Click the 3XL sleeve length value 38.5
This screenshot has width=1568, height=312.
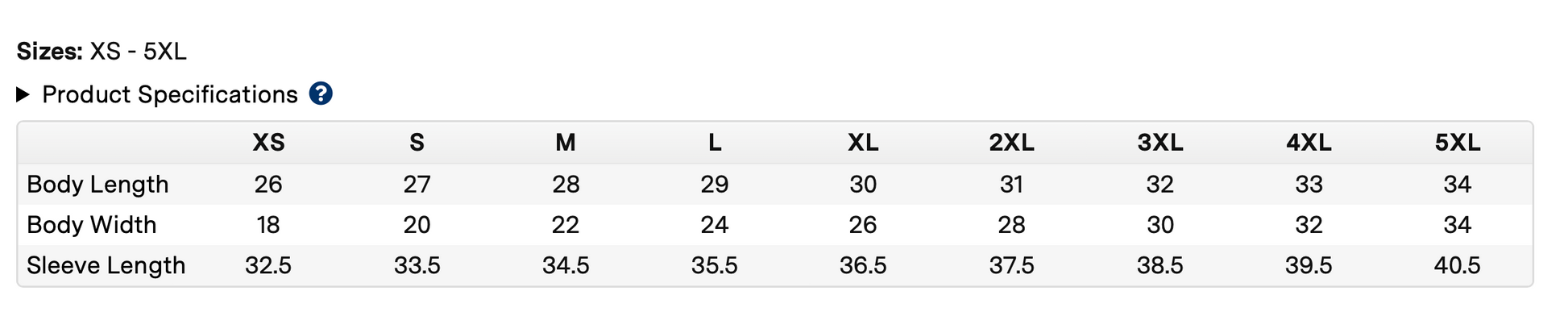point(1160,265)
